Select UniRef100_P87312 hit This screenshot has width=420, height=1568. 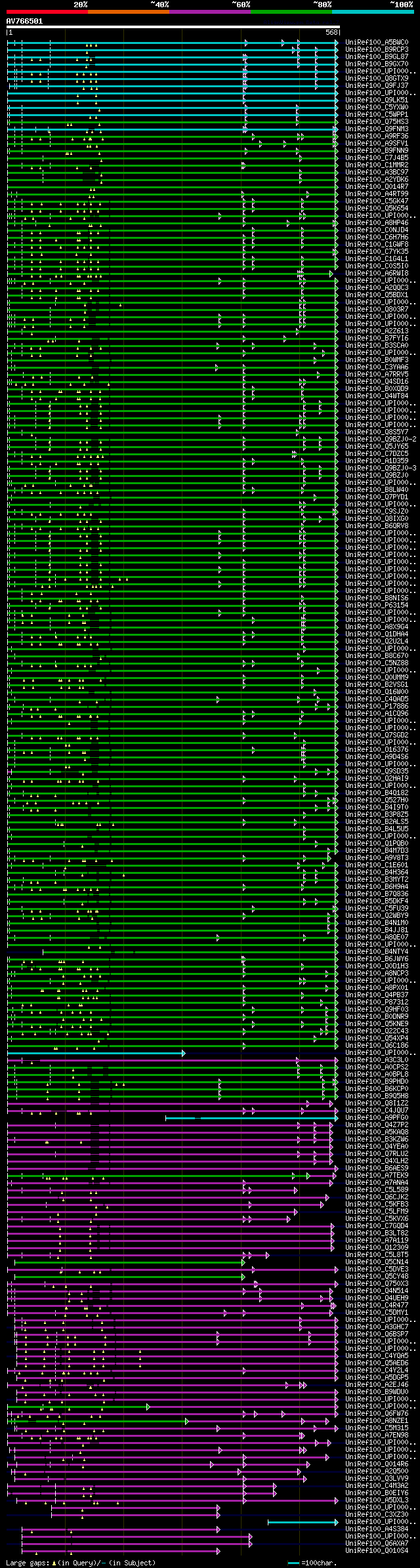click(377, 1002)
